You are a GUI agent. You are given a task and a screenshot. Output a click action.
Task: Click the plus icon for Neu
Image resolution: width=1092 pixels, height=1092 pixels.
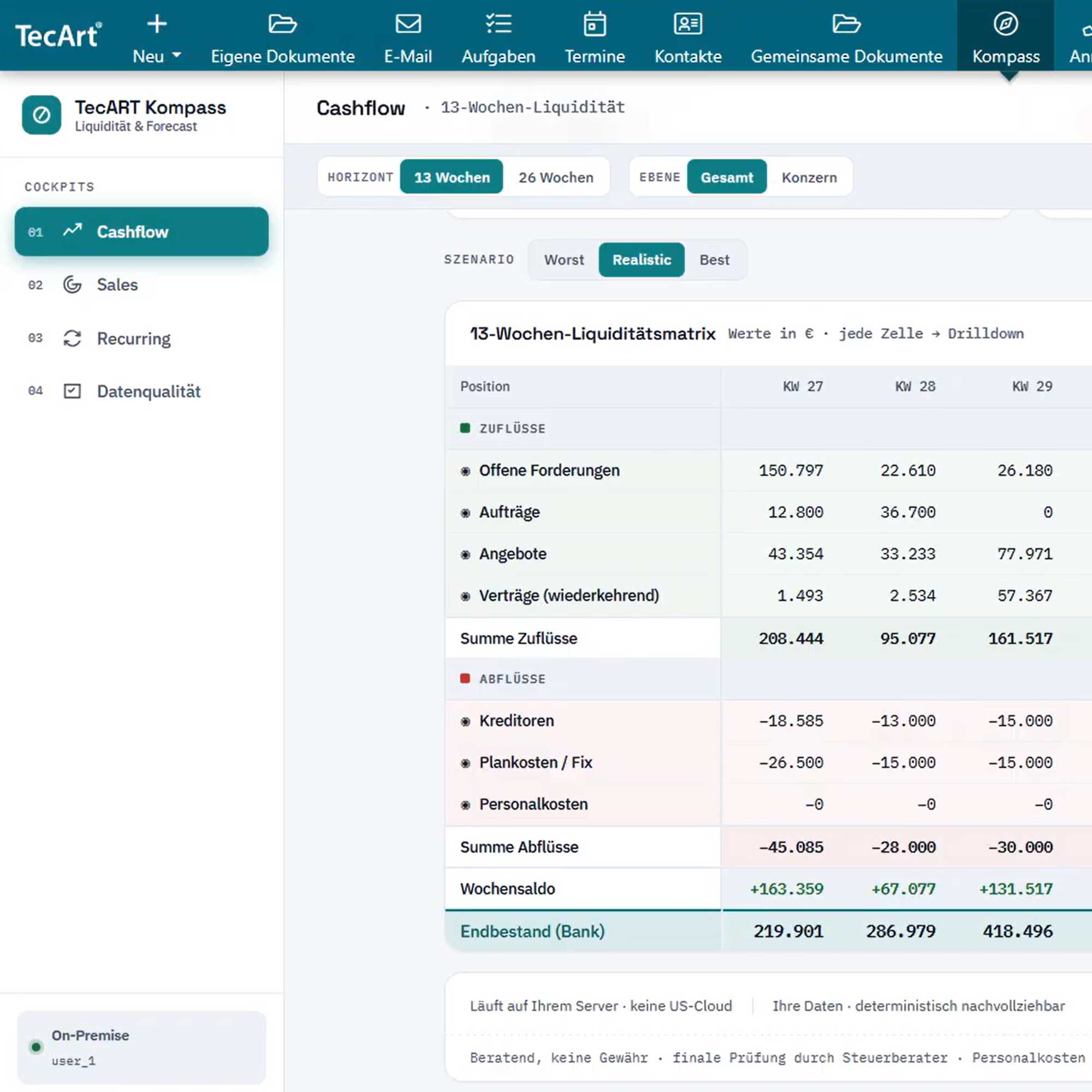tap(157, 23)
